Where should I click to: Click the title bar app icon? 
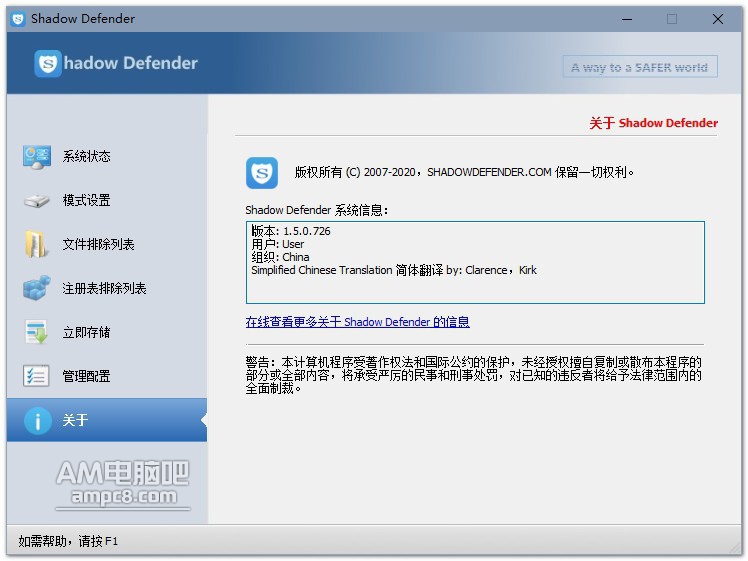click(x=18, y=19)
